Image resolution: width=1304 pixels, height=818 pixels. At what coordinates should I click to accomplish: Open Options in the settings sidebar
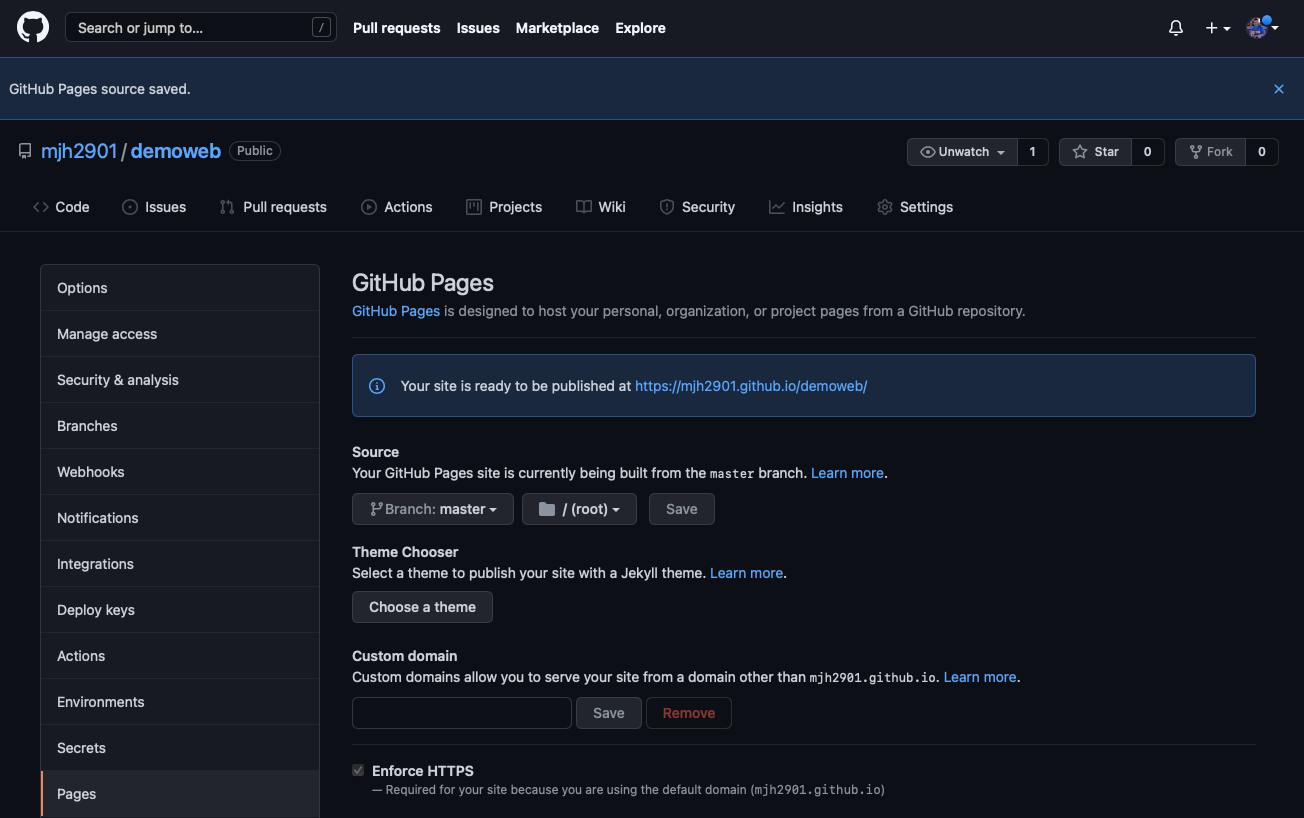point(180,288)
